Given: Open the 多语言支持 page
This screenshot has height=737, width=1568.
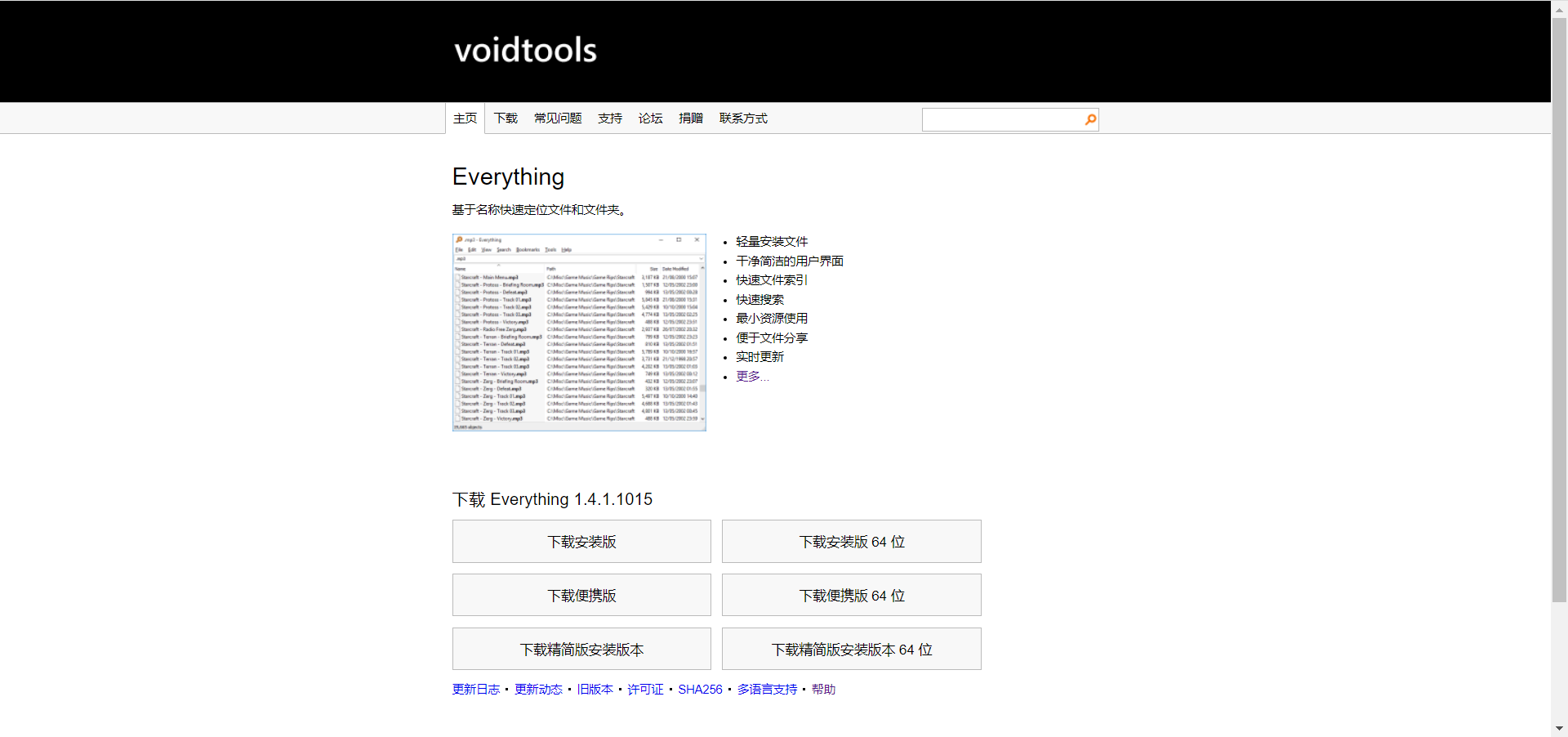Looking at the screenshot, I should pos(766,689).
